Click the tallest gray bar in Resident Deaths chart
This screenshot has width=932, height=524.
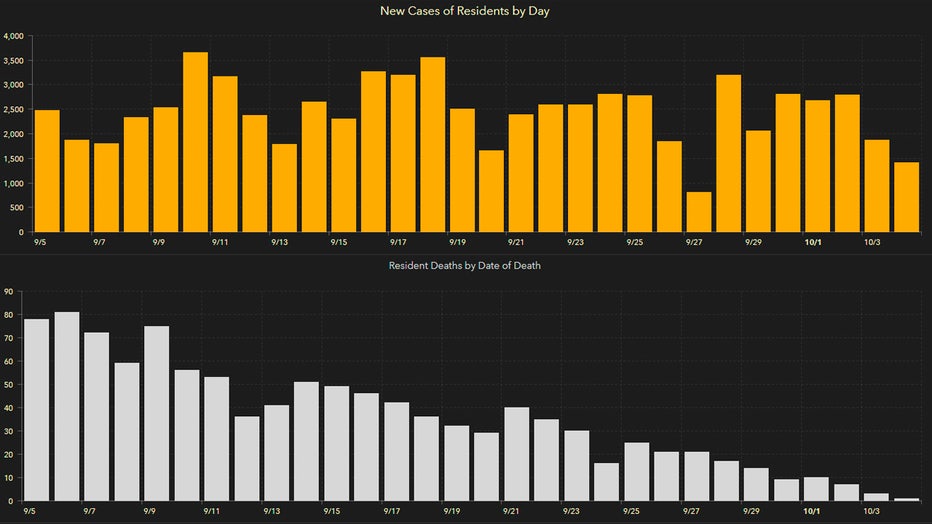pyautogui.click(x=67, y=406)
